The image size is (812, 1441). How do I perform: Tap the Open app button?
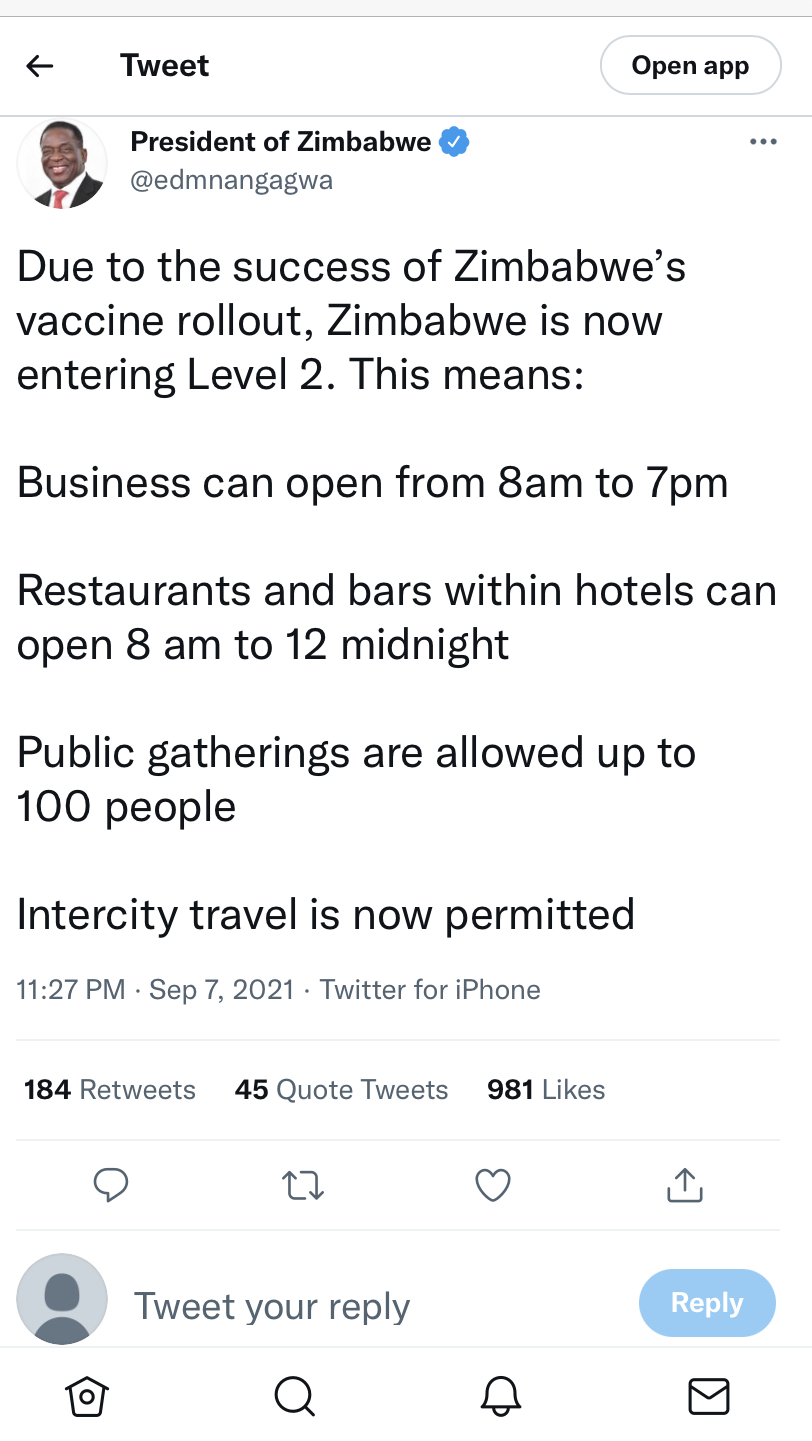[x=690, y=66]
